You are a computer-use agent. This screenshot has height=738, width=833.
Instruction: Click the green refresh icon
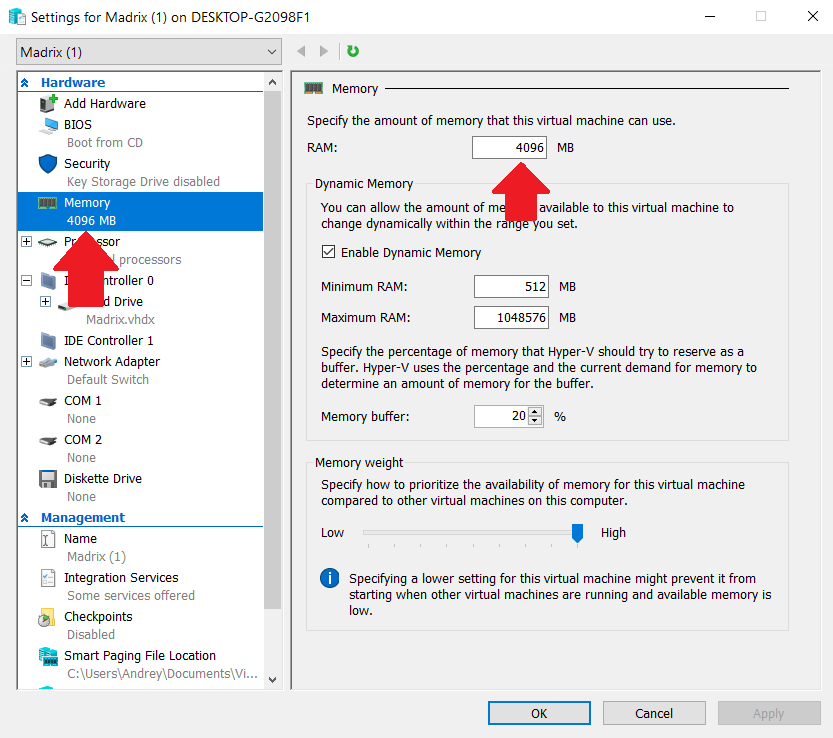(353, 51)
